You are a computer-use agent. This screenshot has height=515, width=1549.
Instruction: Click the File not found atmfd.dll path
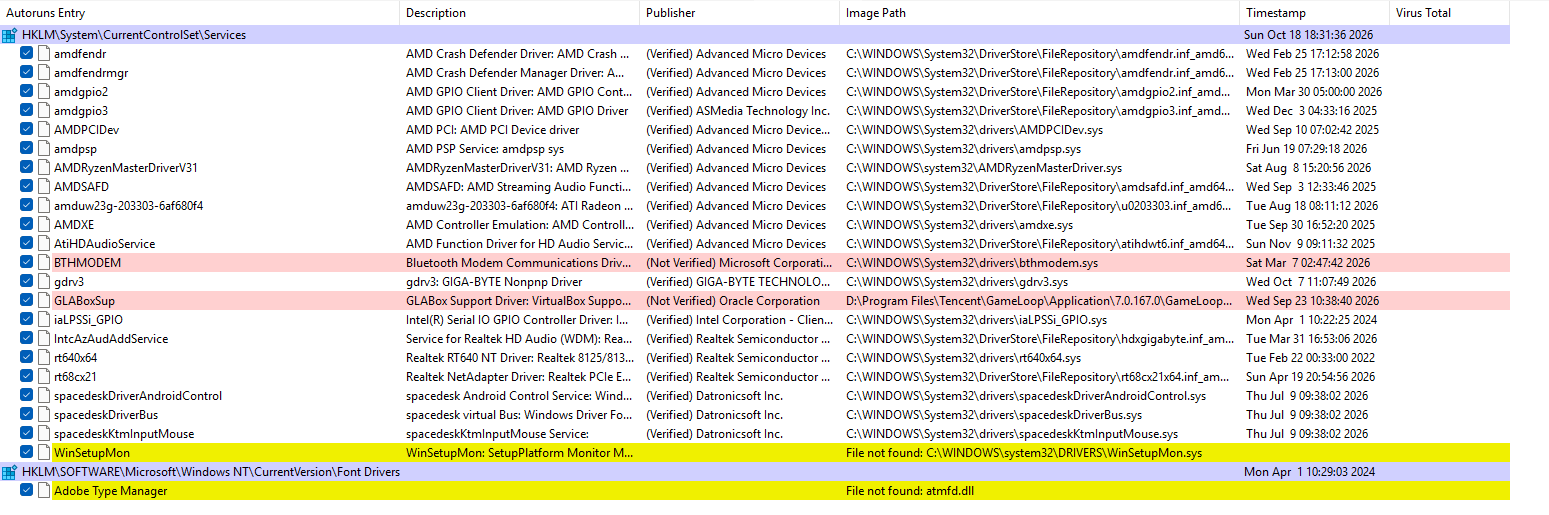[x=908, y=491]
